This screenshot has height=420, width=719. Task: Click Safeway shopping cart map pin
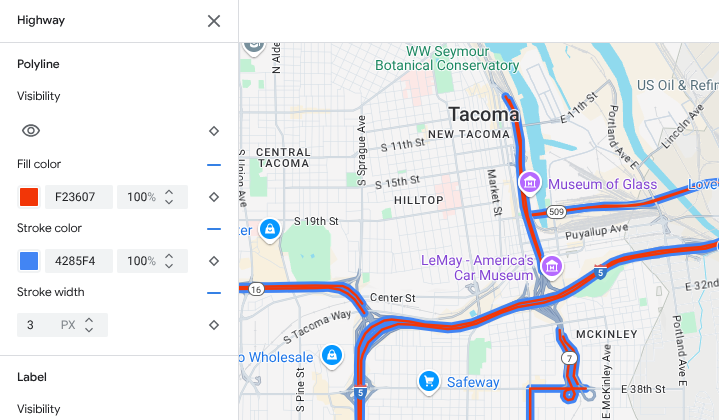(429, 381)
